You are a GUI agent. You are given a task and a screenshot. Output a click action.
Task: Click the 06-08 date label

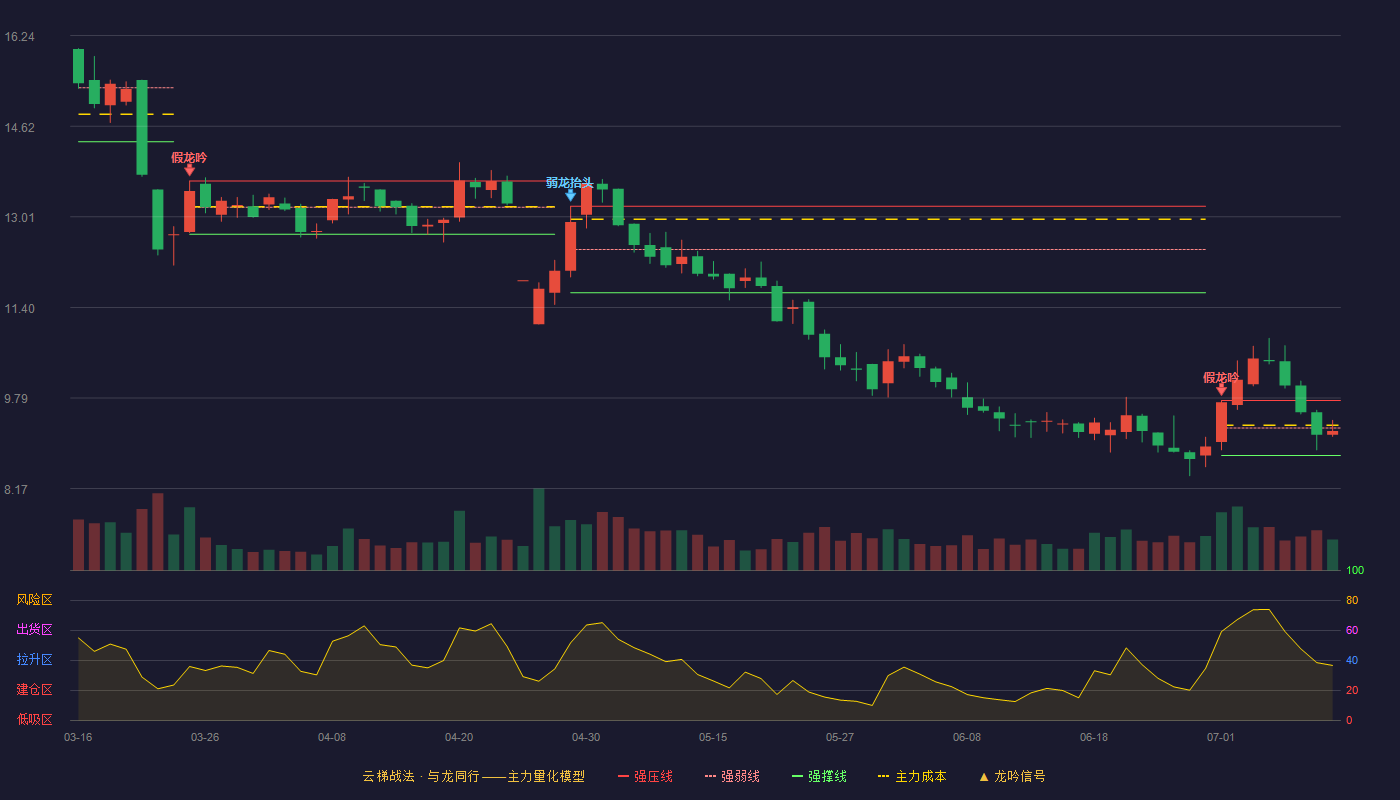(967, 737)
